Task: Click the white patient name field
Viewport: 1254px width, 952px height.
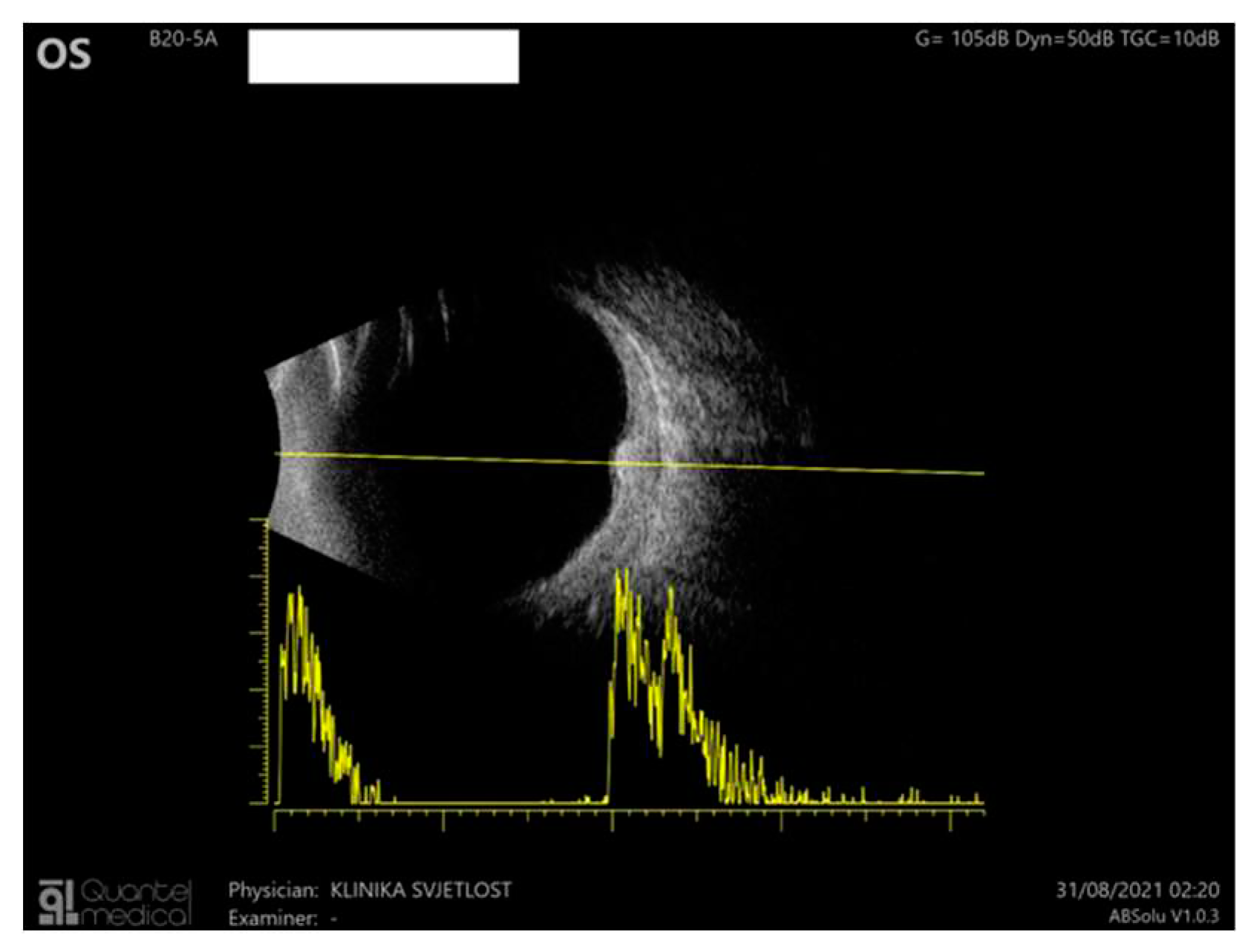Action: click(383, 56)
